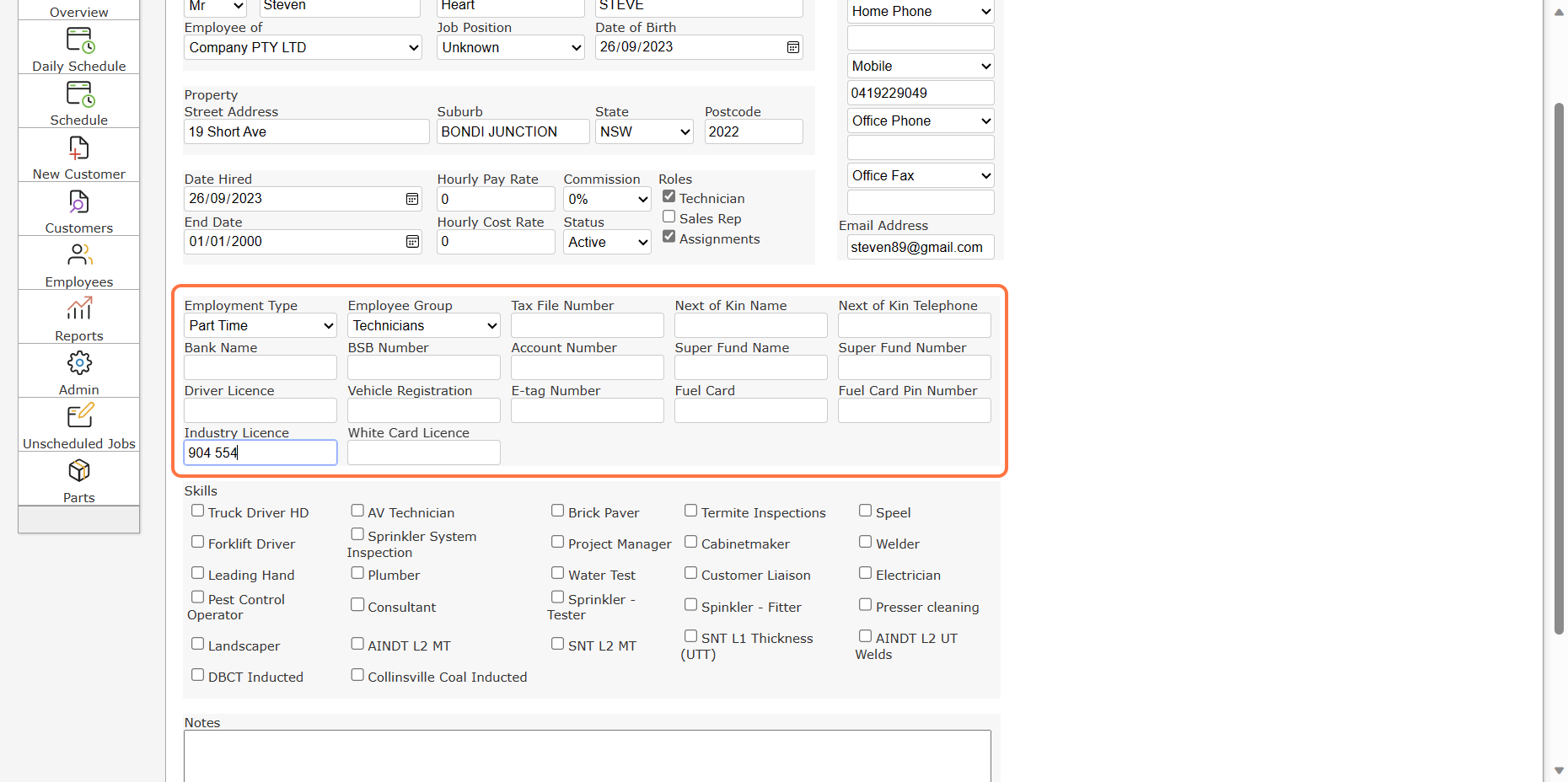Open the New Customer form
The width and height of the screenshot is (1568, 782).
tap(78, 155)
